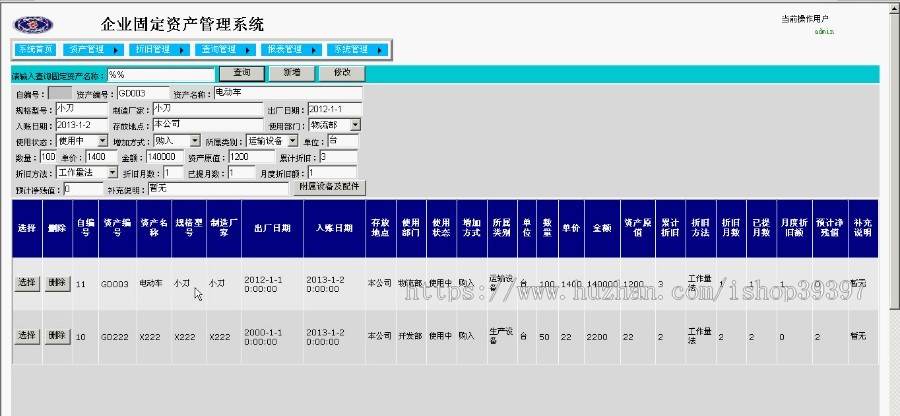Viewport: 900px width, 416px height.
Task: Click the 资产名称 field showing 电动车
Action: [x=288, y=93]
